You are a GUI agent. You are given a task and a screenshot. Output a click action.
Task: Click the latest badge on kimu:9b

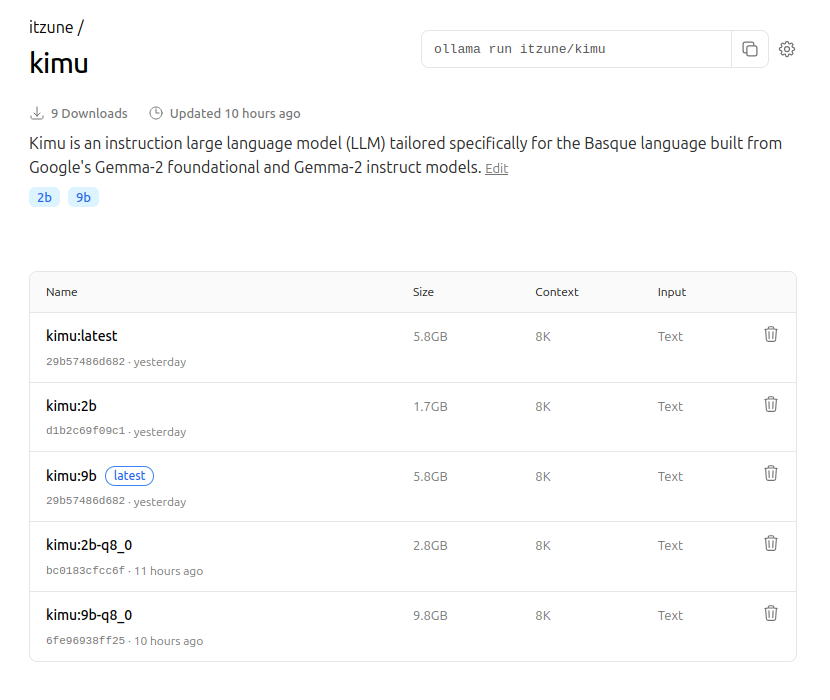[129, 476]
